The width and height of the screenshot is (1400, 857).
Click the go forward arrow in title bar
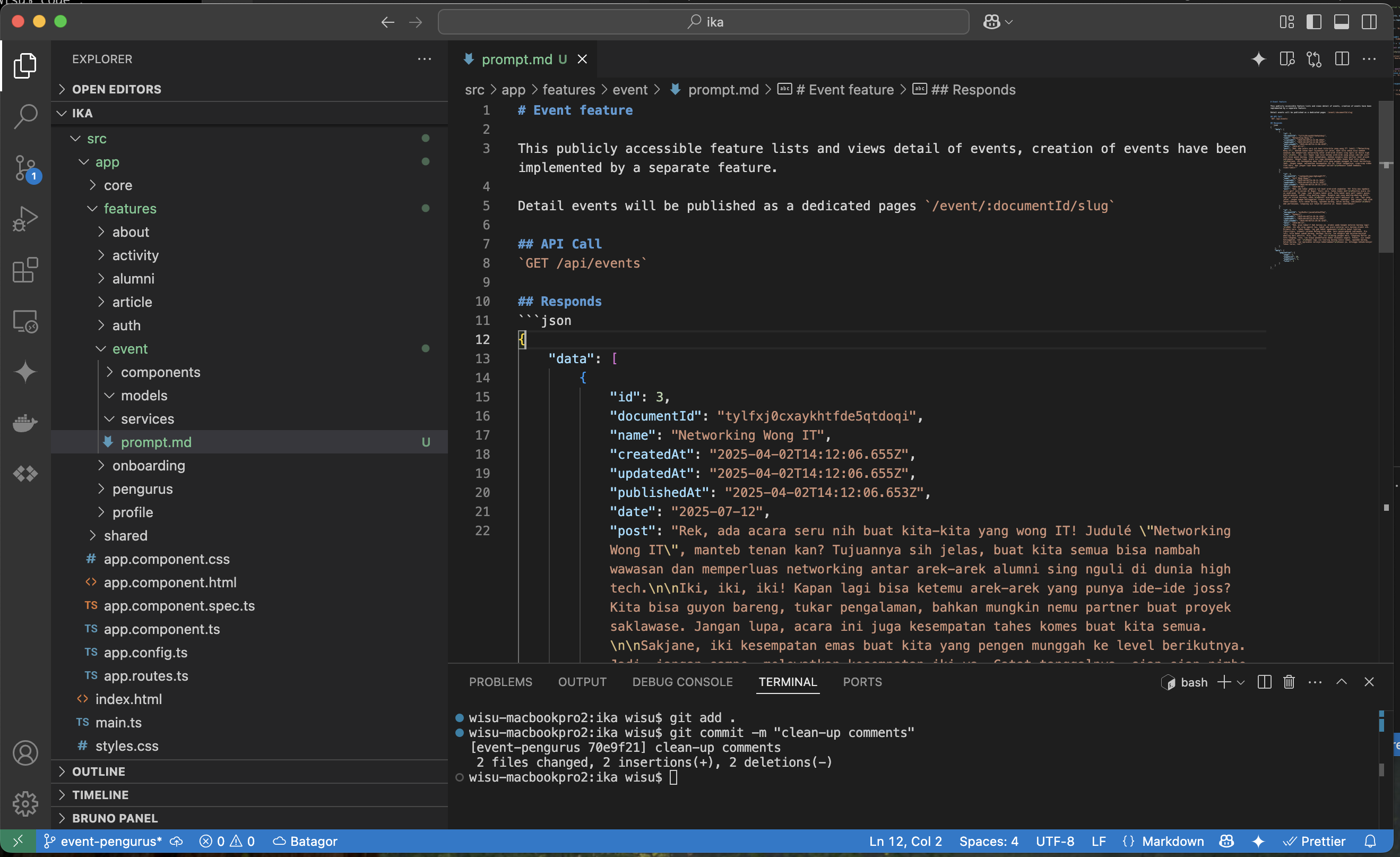click(416, 22)
